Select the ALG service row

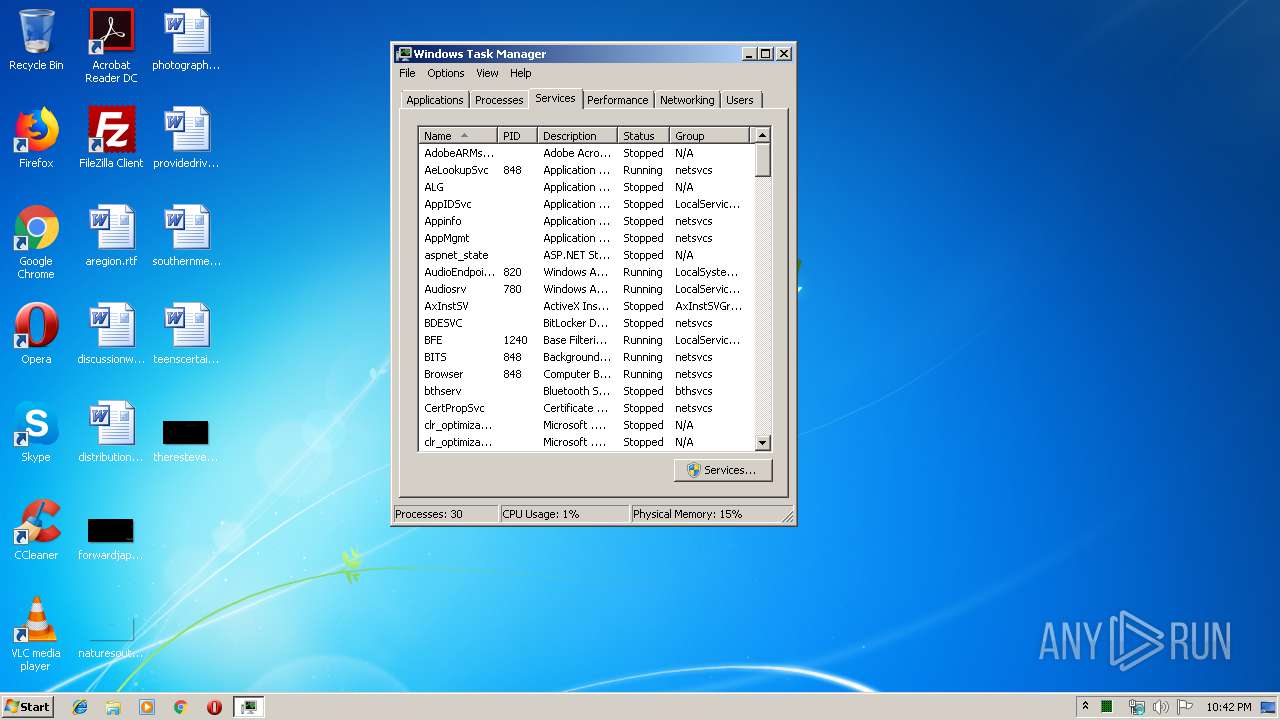tap(586, 187)
